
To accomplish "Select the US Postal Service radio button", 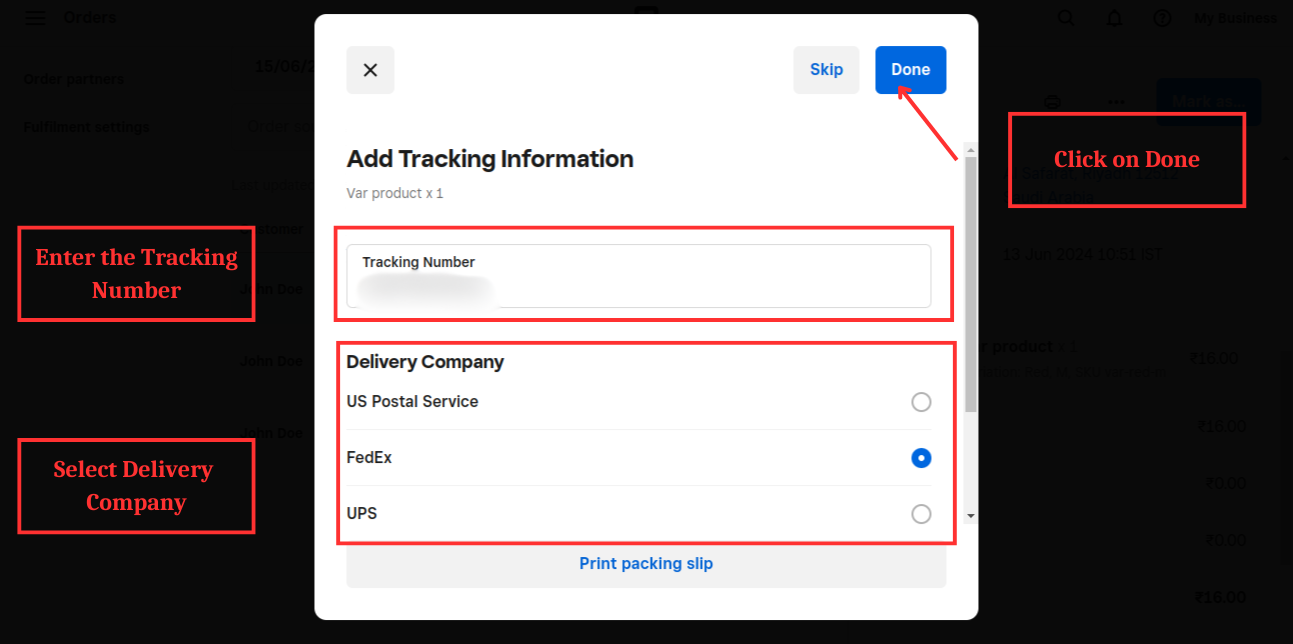I will 921,402.
